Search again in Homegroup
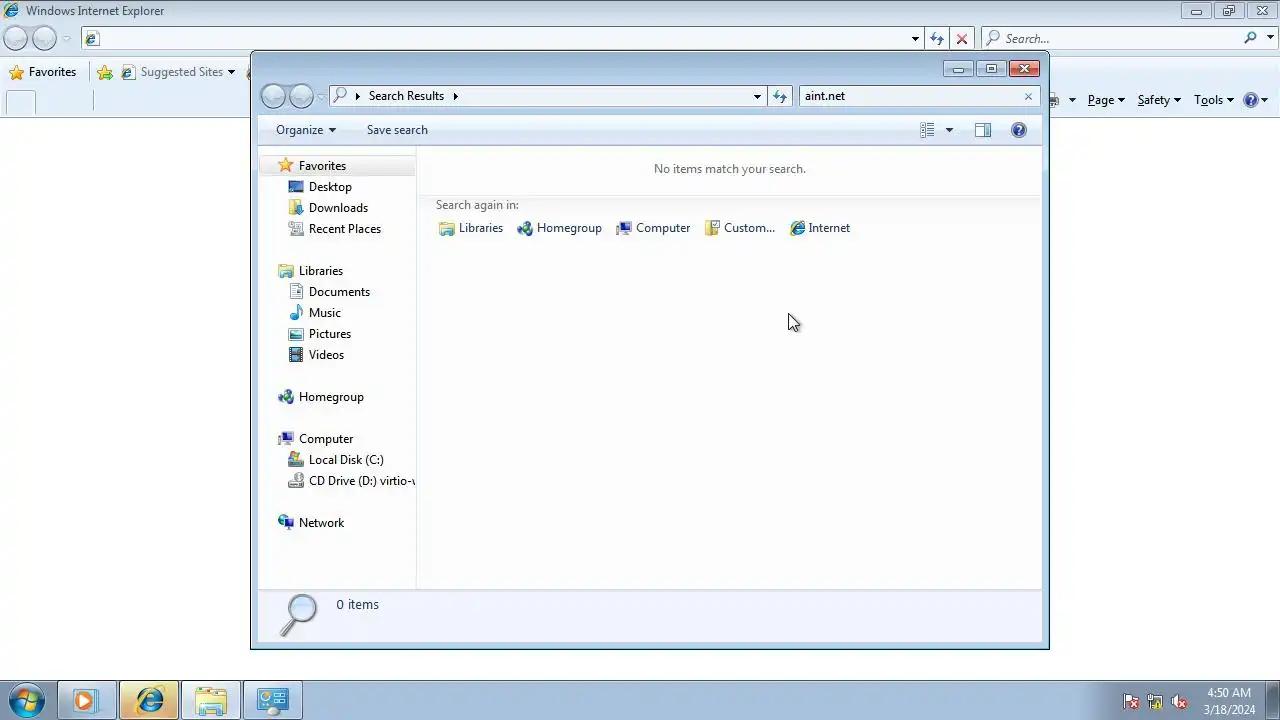The width and height of the screenshot is (1280, 720). (x=559, y=228)
